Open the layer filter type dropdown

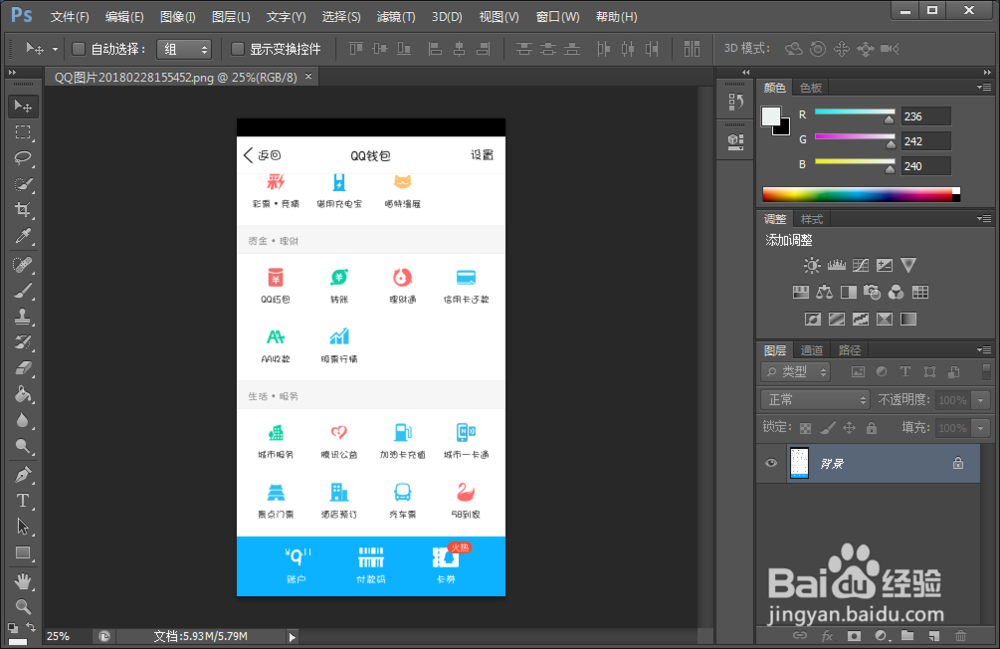[796, 372]
